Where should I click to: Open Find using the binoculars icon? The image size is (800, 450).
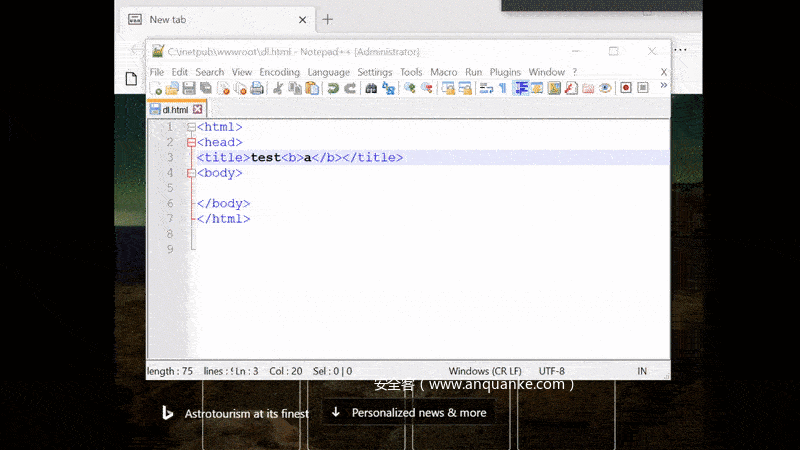pos(371,89)
